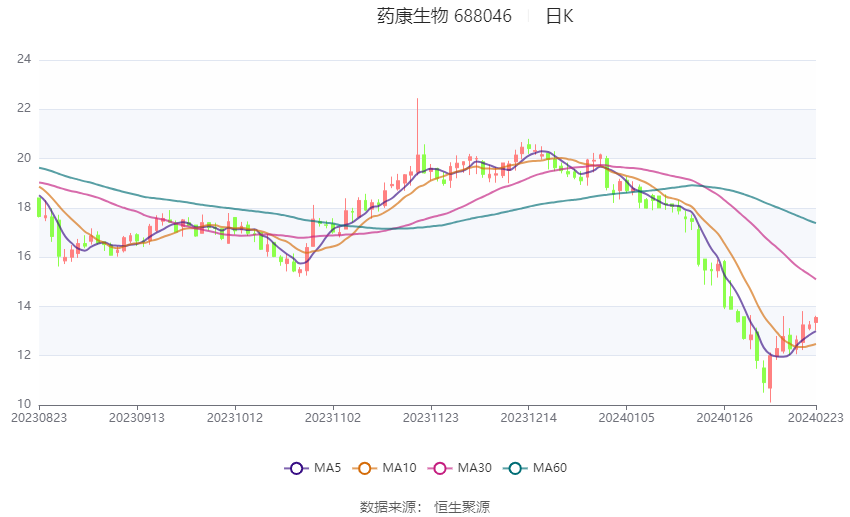
Task: Click x-axis date label 20231214
Action: tap(529, 418)
